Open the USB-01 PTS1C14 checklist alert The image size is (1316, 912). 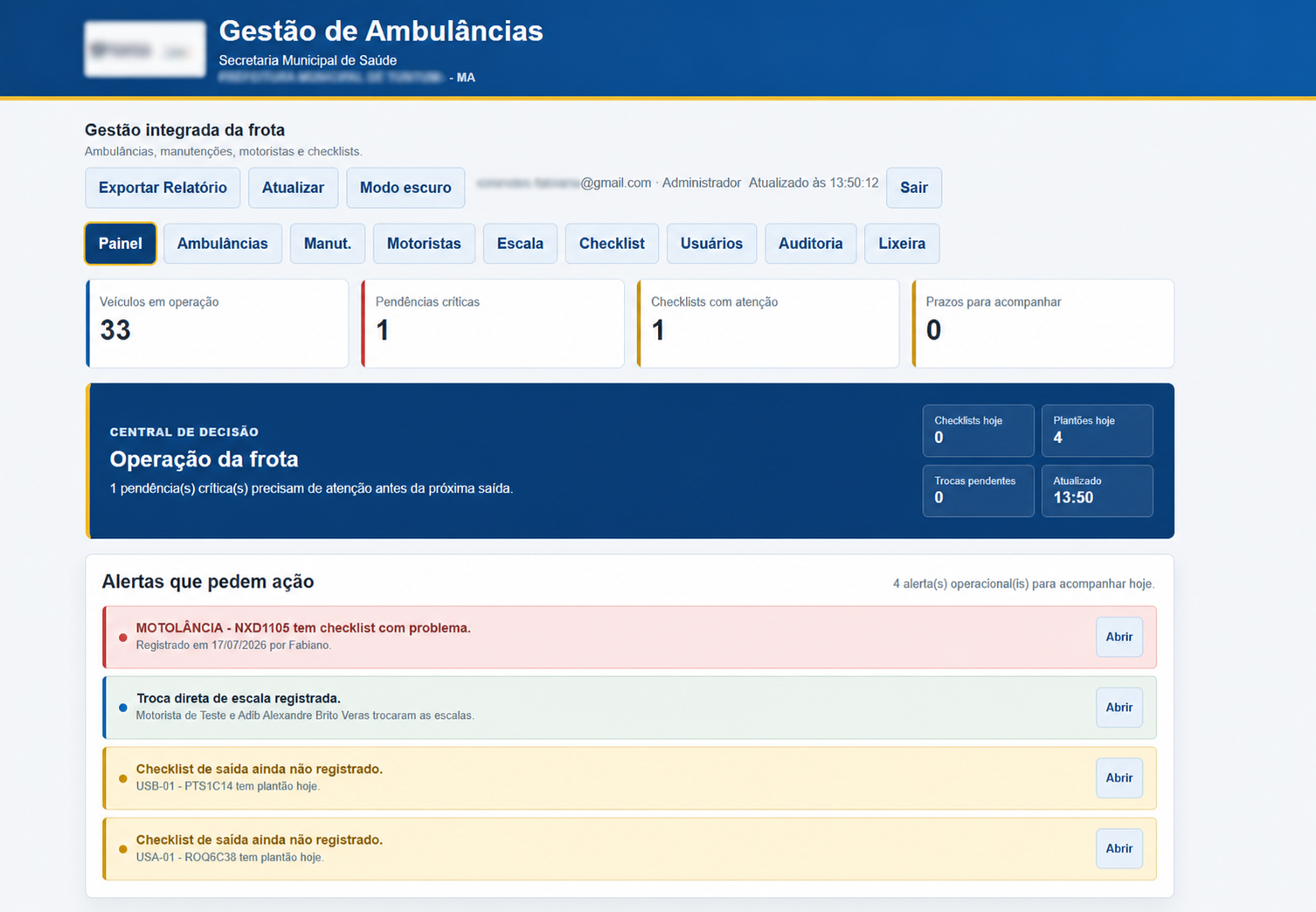tap(1119, 778)
